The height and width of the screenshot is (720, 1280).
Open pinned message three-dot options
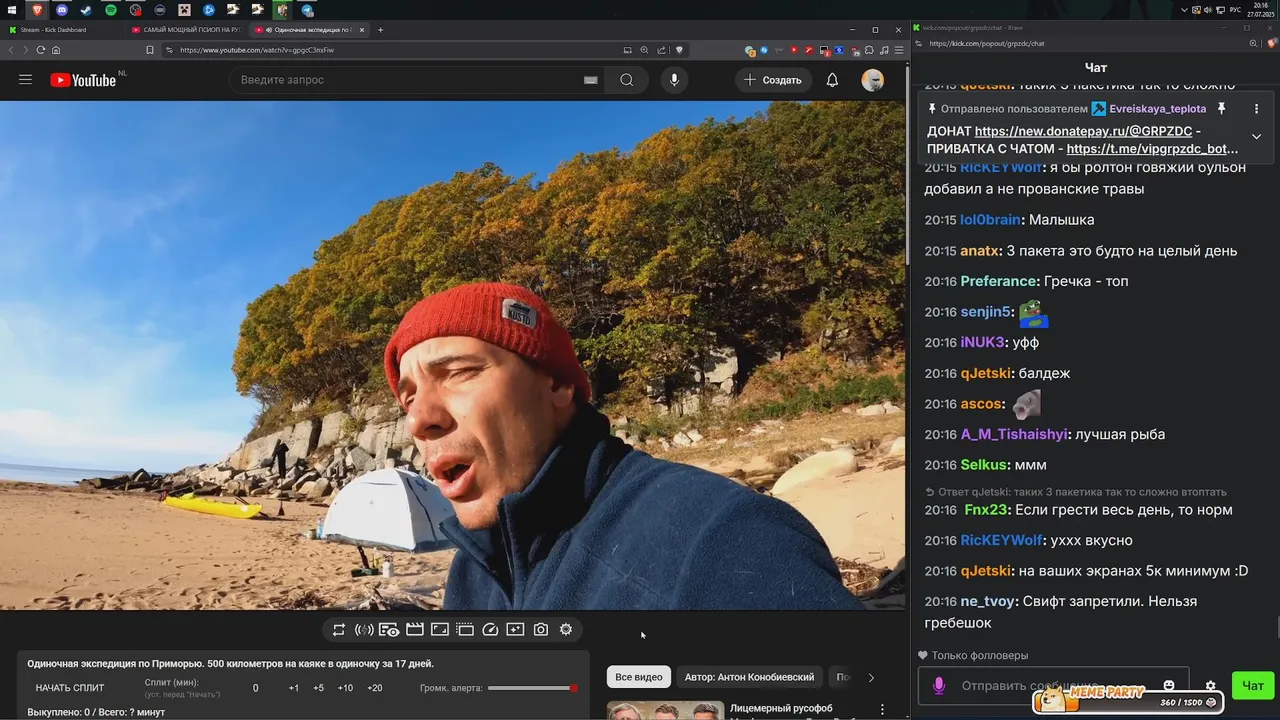click(x=1257, y=108)
